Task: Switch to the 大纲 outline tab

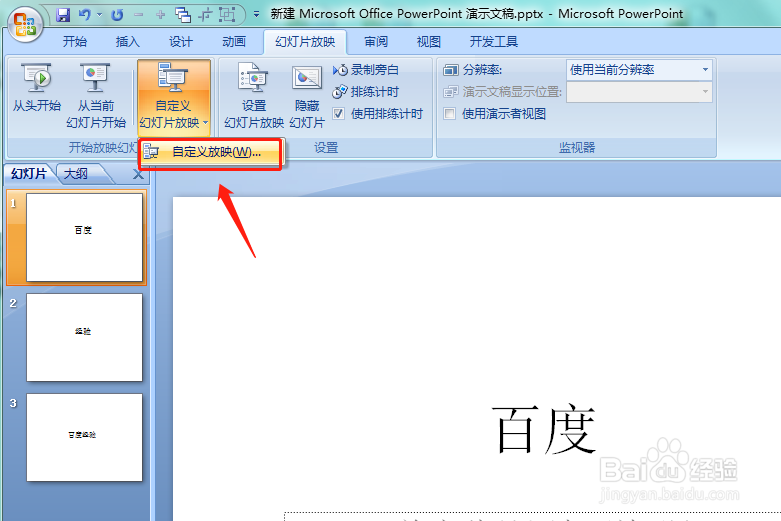Action: click(76, 174)
